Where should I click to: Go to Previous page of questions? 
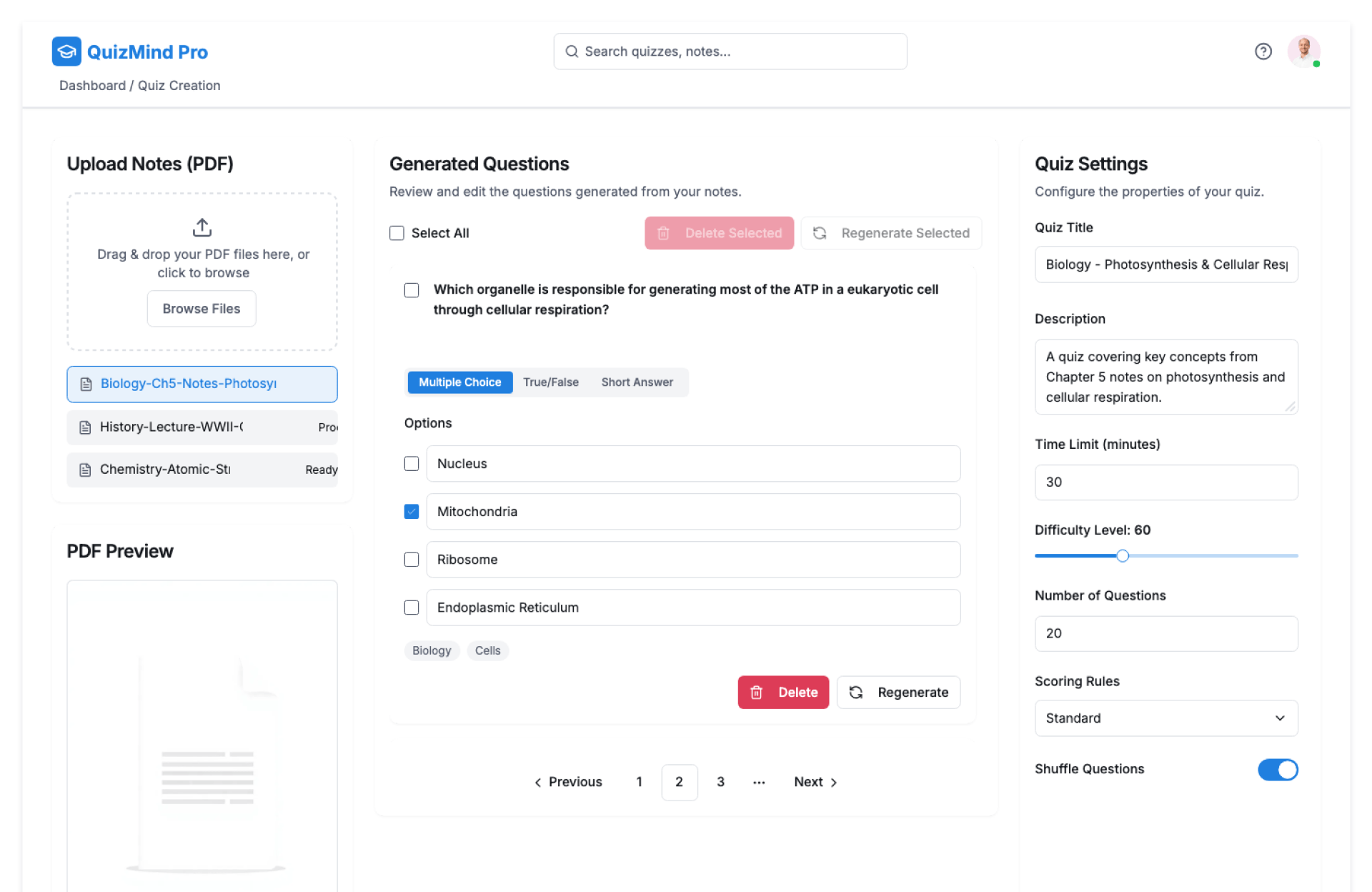(x=568, y=782)
